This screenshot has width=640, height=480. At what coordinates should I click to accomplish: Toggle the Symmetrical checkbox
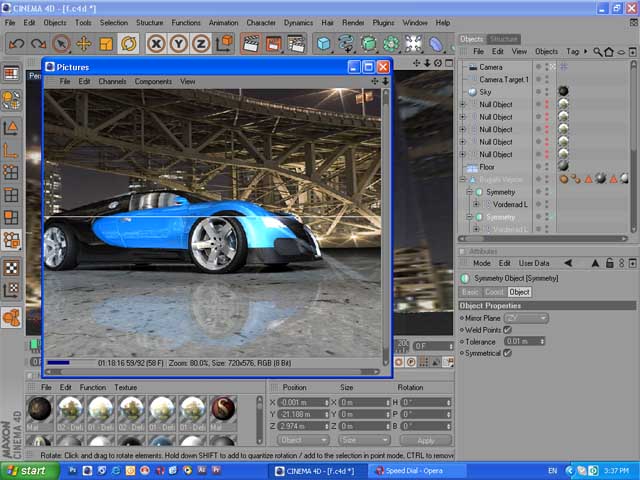click(507, 353)
